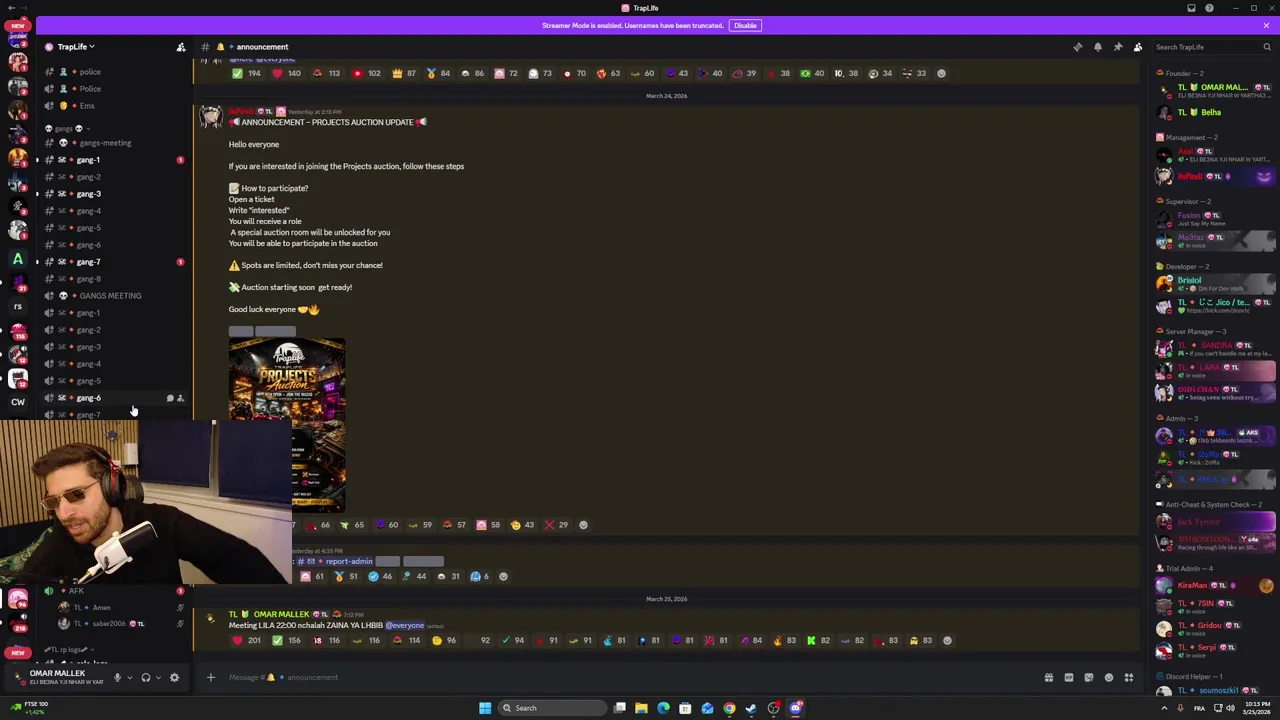
Task: Show pinned messages with the pin icon
Action: click(1117, 47)
